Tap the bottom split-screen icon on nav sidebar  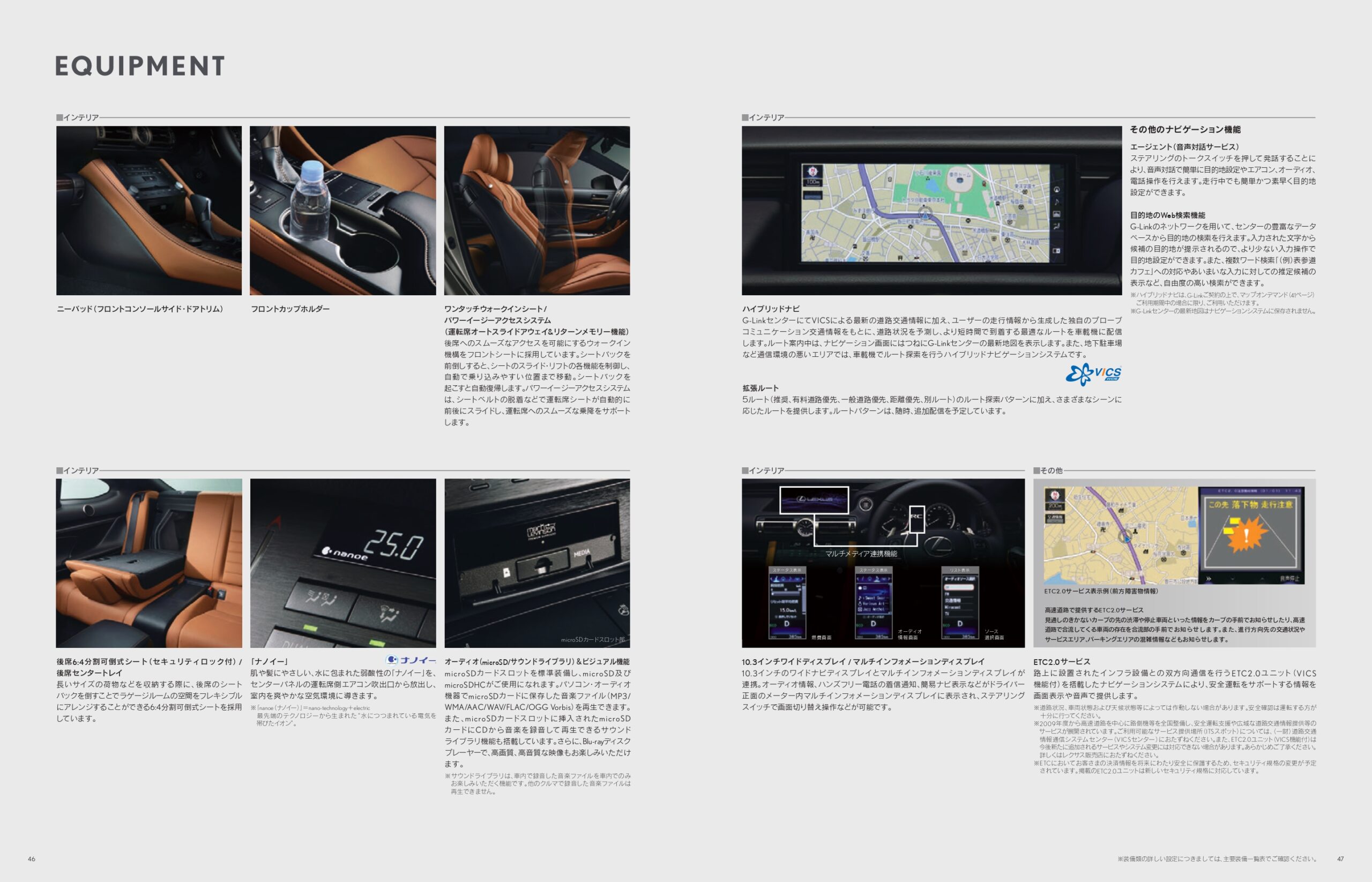point(1056,251)
